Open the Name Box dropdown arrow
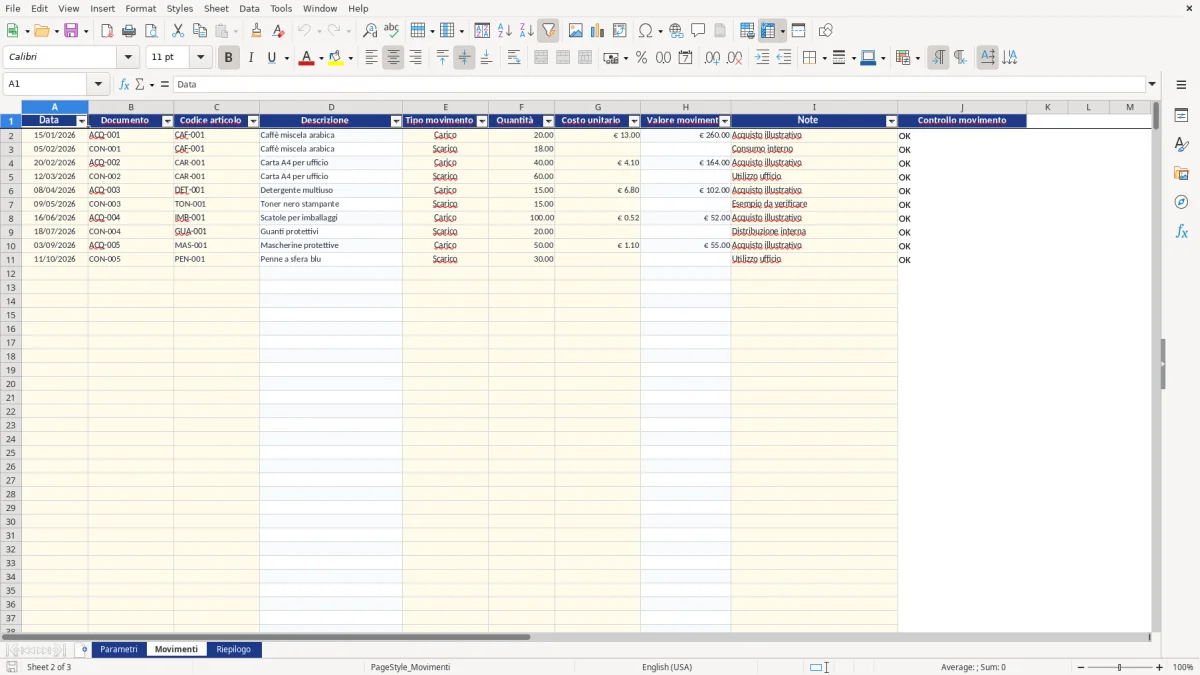Viewport: 1200px width, 675px height. [x=98, y=85]
